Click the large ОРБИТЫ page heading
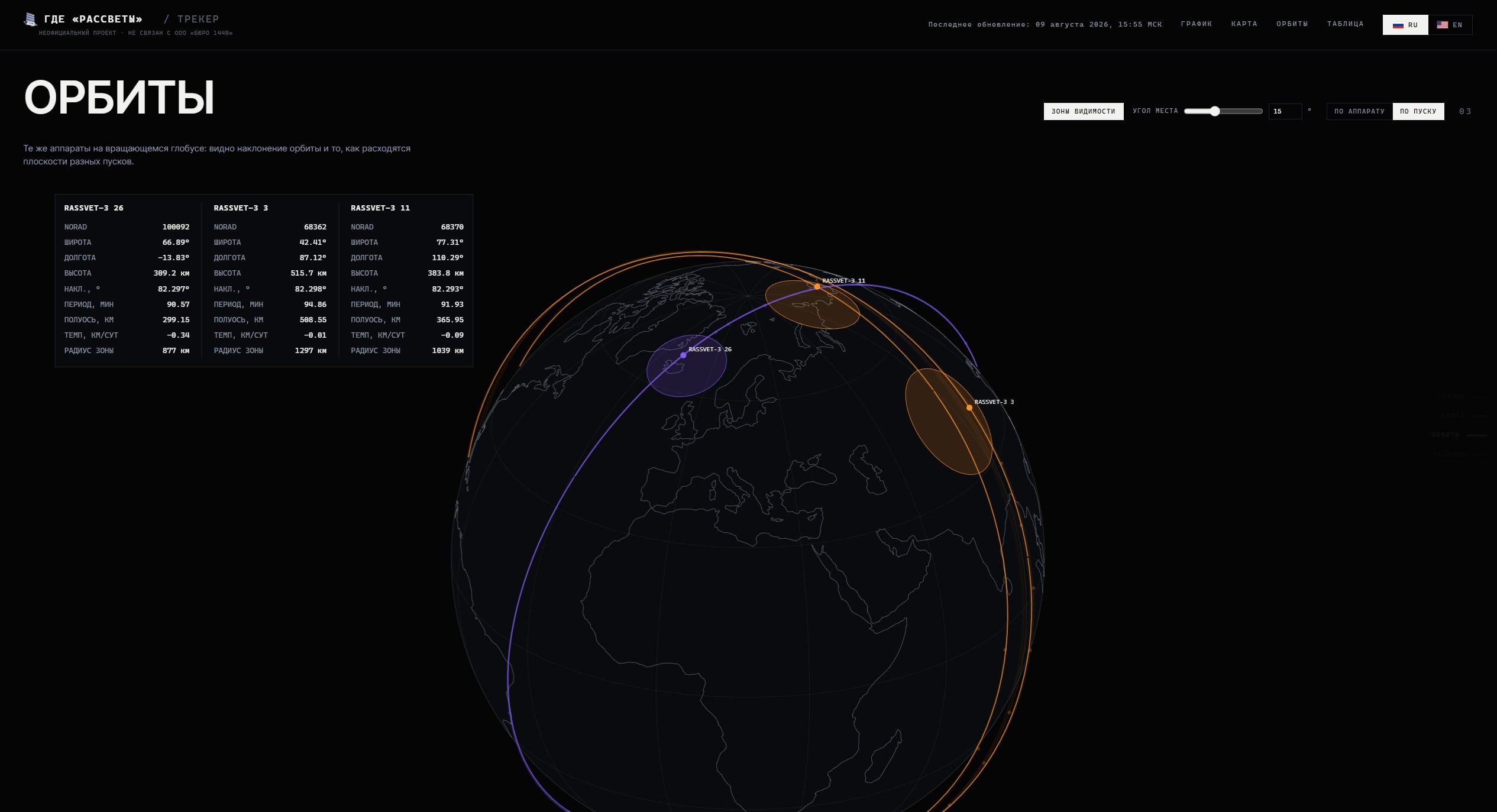Viewport: 1497px width, 812px height. [119, 98]
